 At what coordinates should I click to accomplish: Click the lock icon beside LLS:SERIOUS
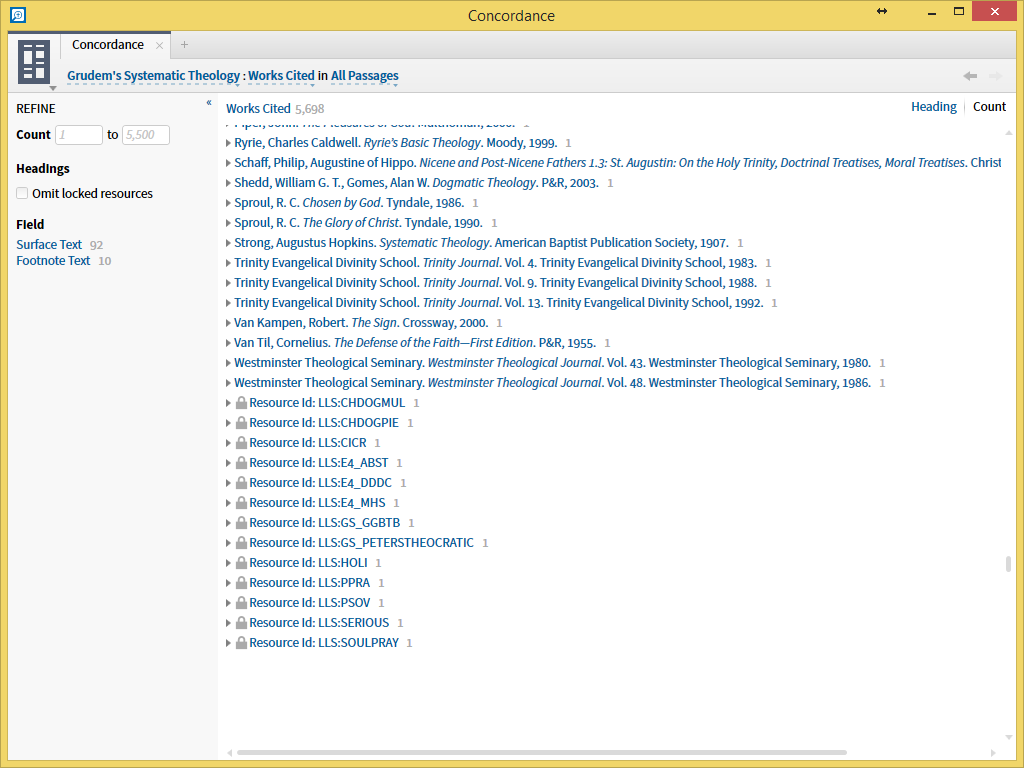(241, 623)
